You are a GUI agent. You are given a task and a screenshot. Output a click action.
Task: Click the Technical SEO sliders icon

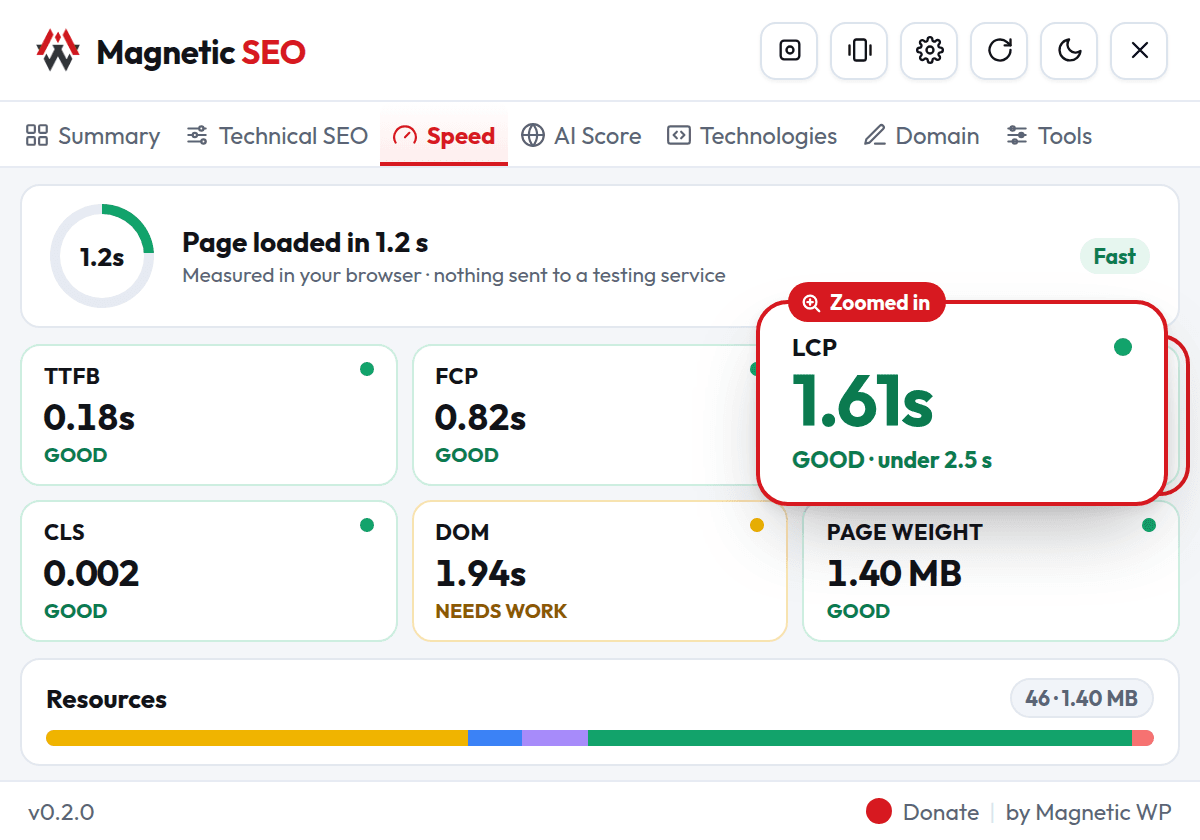click(x=197, y=136)
